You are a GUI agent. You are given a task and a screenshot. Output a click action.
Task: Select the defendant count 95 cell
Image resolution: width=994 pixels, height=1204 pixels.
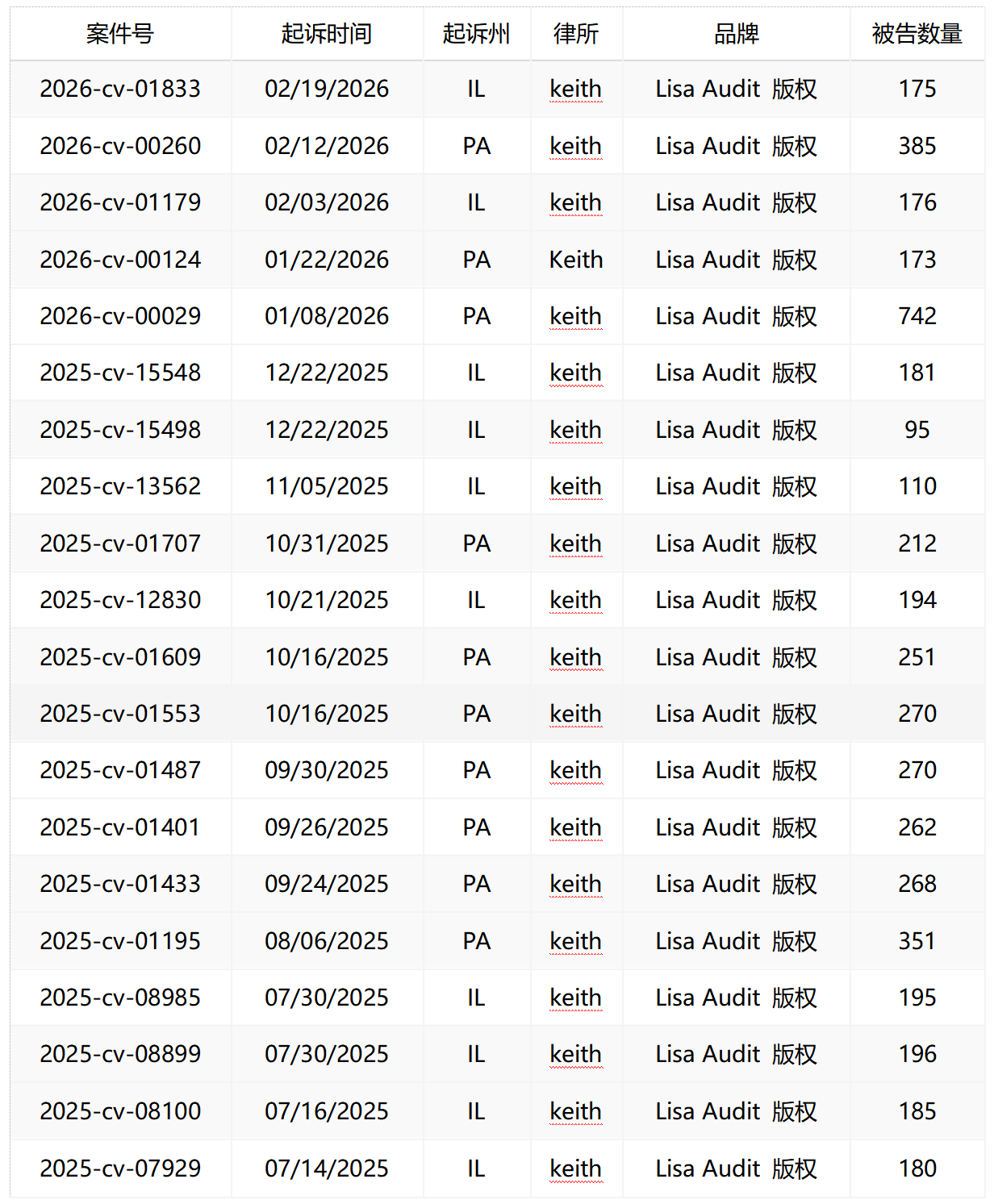[917, 430]
